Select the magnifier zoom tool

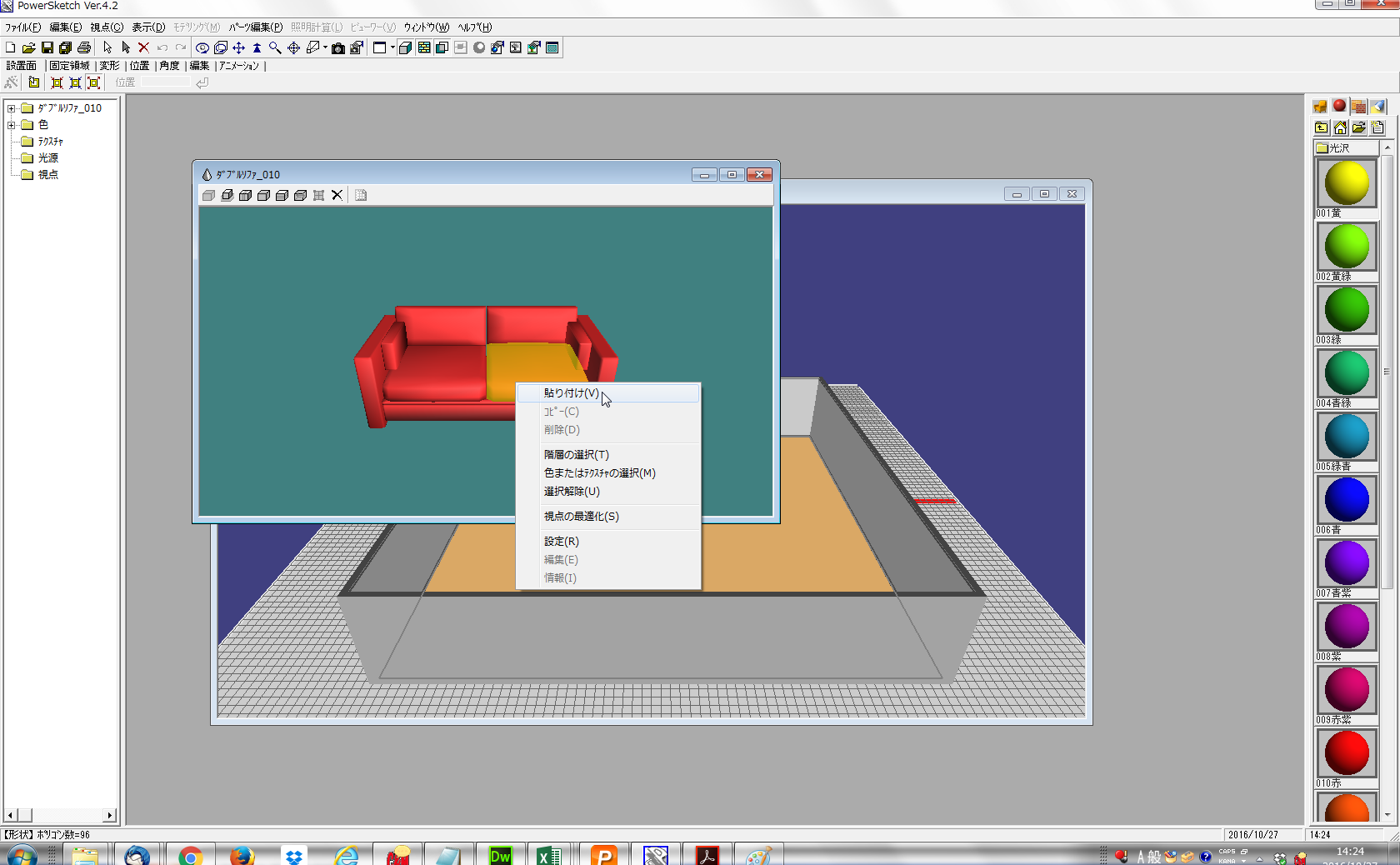275,48
